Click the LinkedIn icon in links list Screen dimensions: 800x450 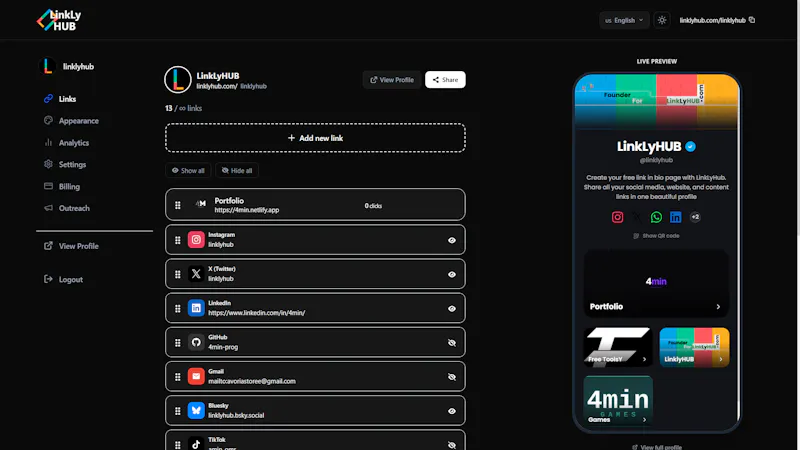(196, 308)
